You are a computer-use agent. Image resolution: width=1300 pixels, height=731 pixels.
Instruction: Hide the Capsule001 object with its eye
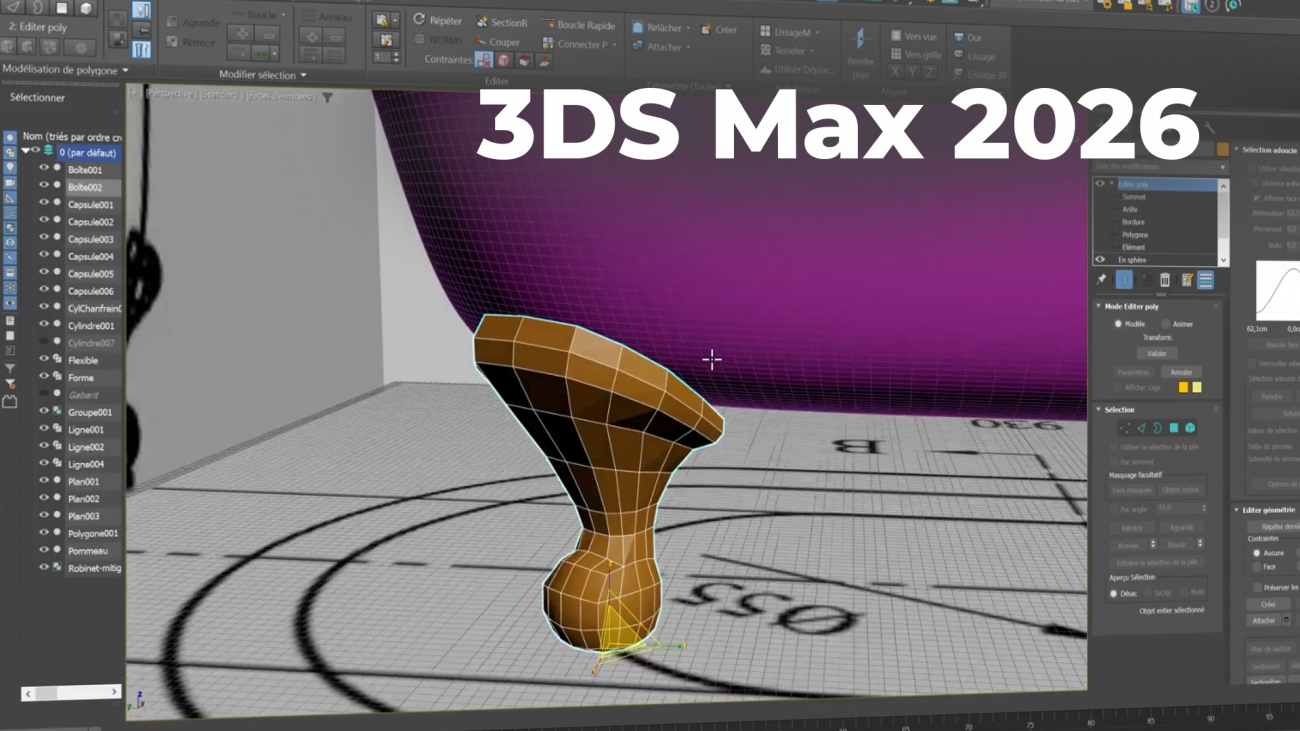[44, 204]
